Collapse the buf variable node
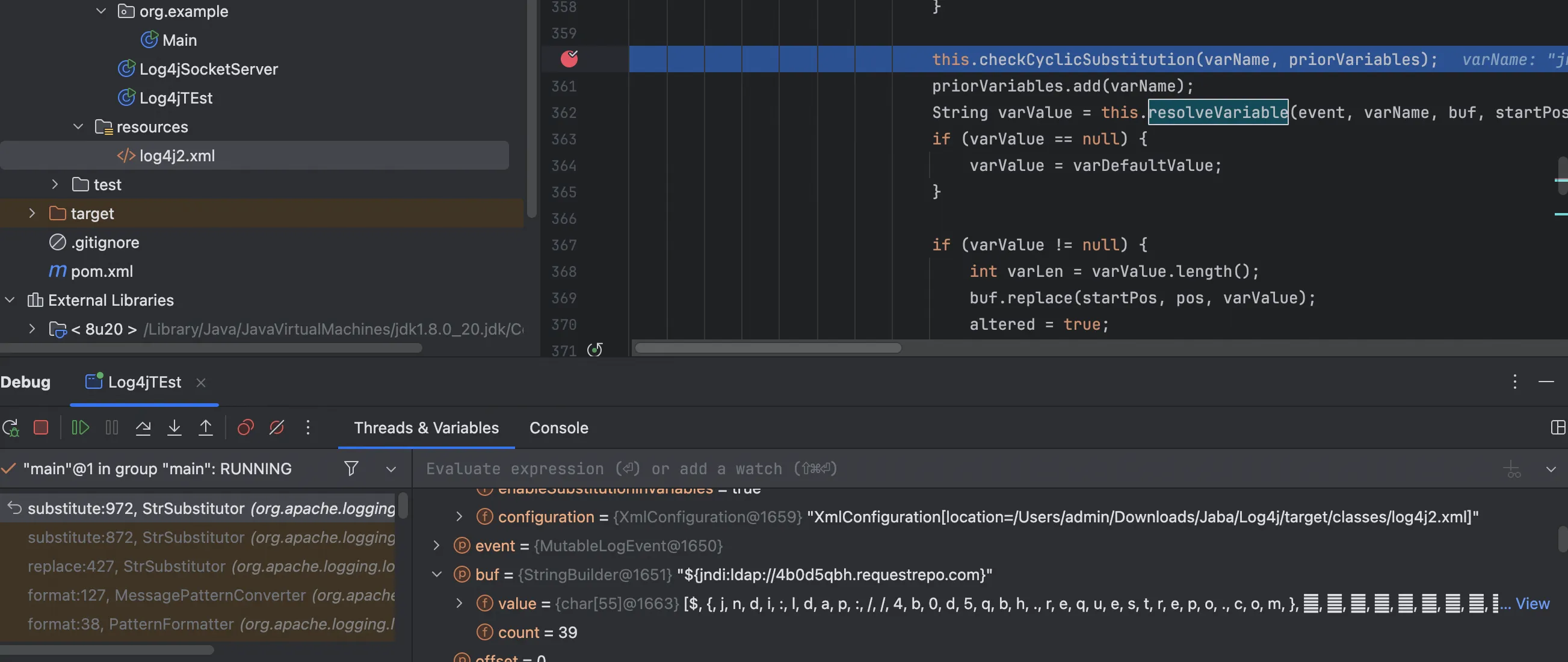 [436, 574]
